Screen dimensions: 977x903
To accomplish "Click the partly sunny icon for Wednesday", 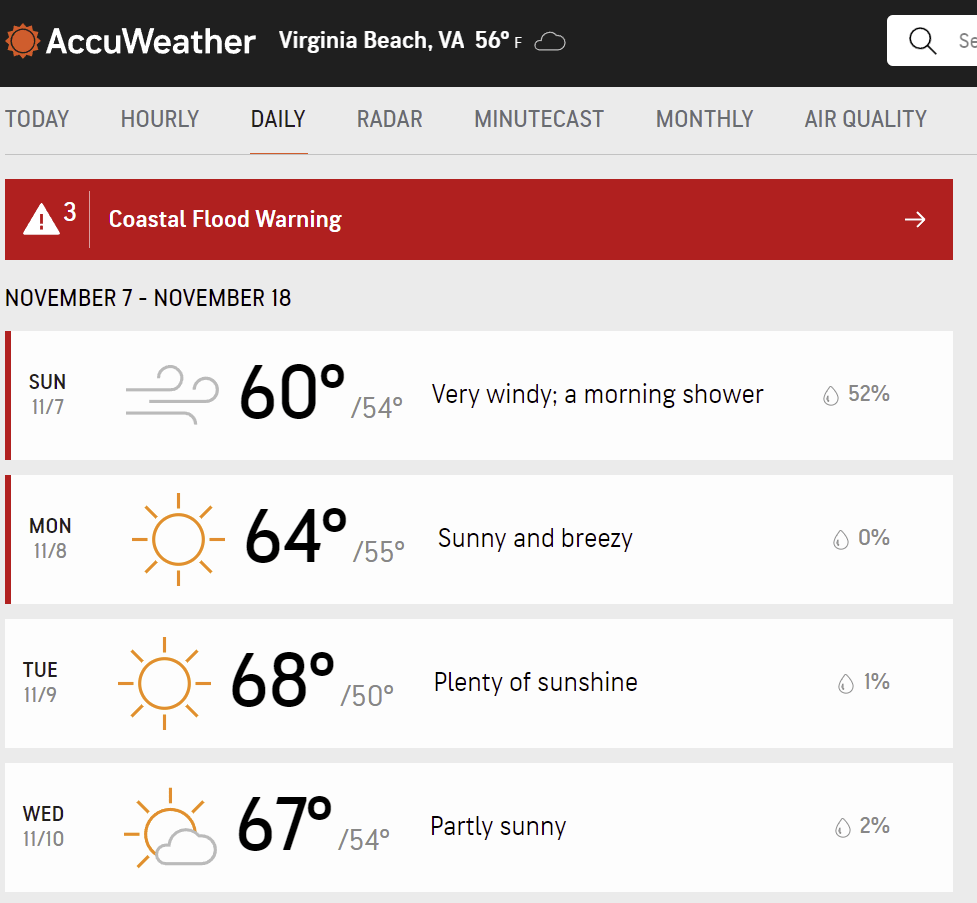I will [x=170, y=827].
